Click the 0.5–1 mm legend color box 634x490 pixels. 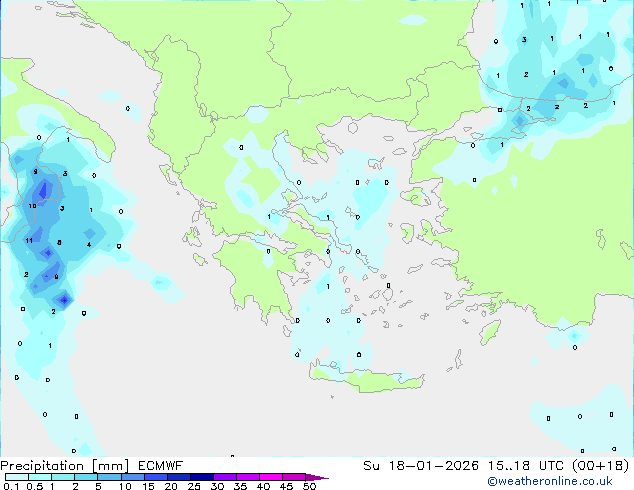[40, 477]
